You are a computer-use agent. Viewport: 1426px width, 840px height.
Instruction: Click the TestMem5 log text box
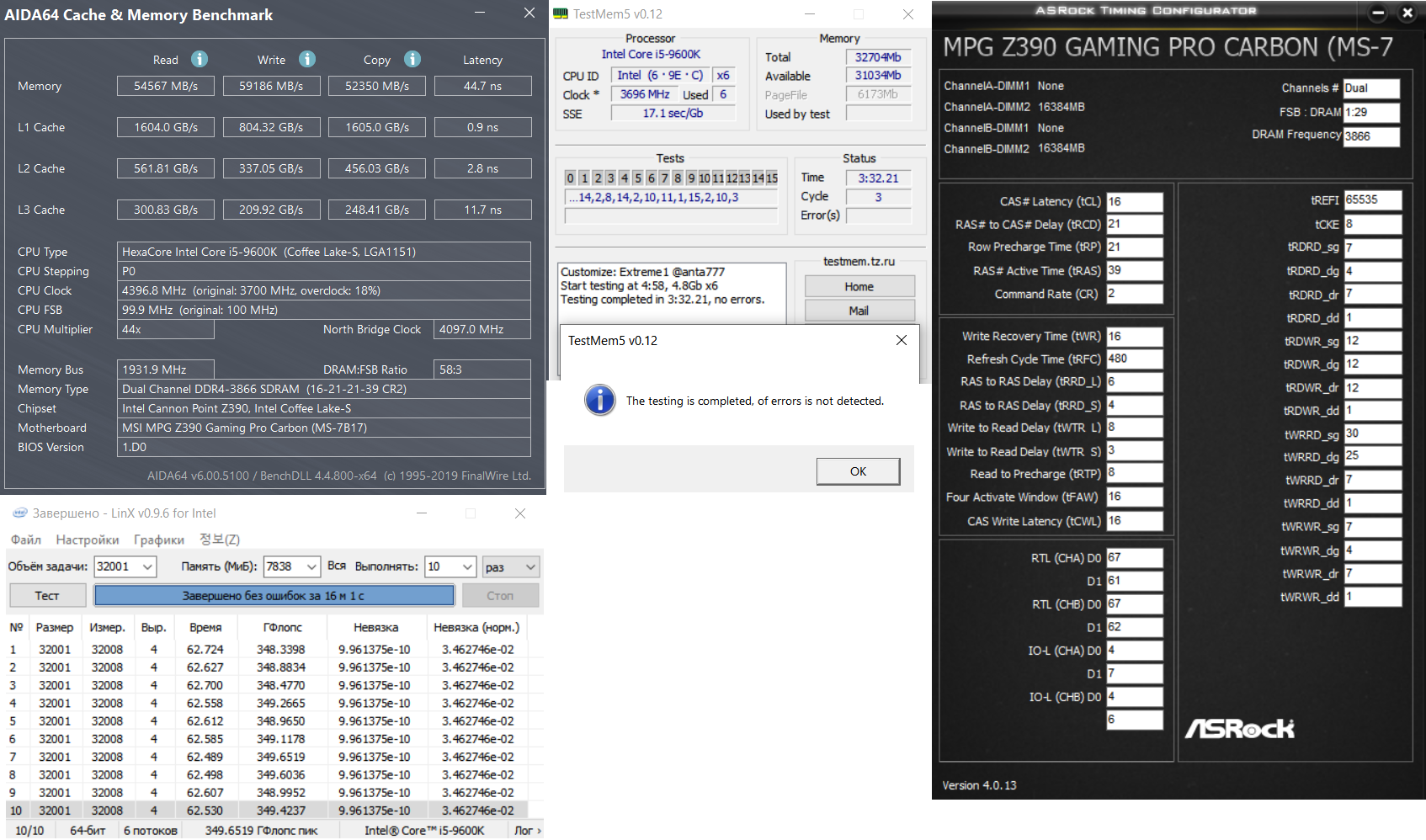672,293
